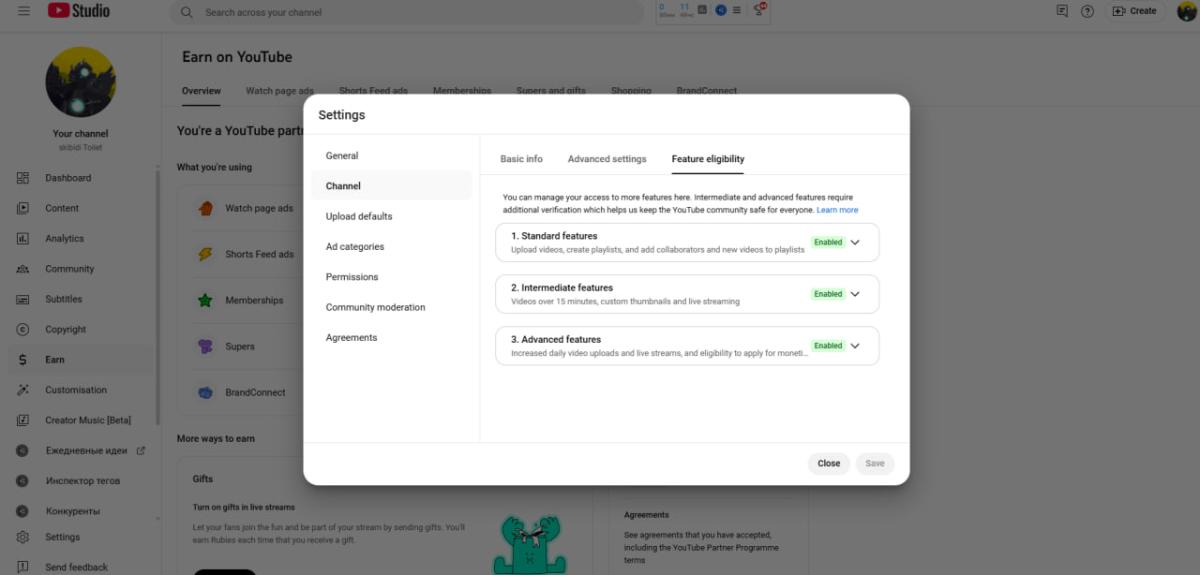Viewport: 1200px width, 575px height.
Task: Click the Dashboard icon in sidebar
Action: (23, 178)
